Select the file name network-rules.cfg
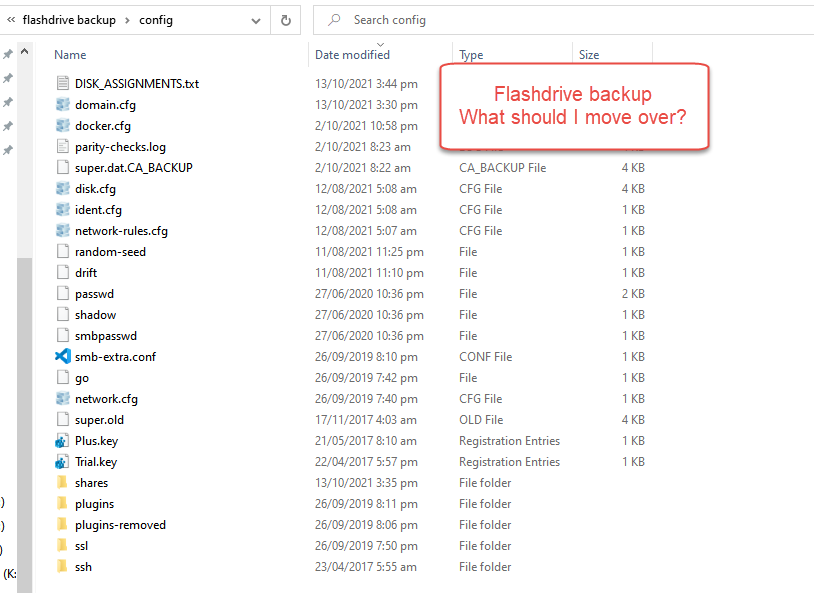The width and height of the screenshot is (814, 593). (121, 231)
